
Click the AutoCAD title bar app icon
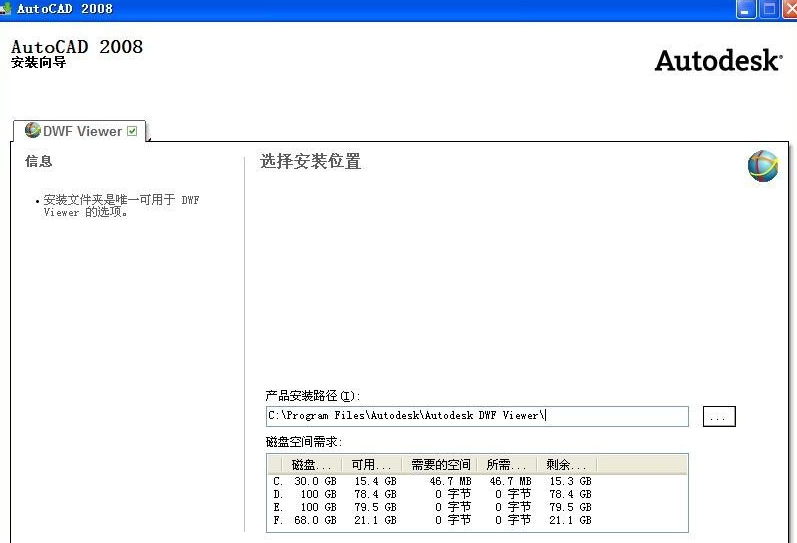pos(6,9)
